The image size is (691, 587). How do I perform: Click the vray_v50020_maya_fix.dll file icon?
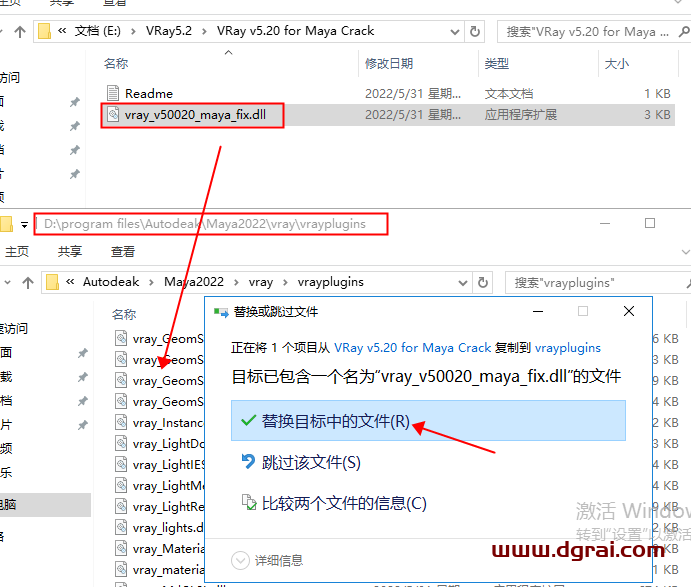[113, 115]
